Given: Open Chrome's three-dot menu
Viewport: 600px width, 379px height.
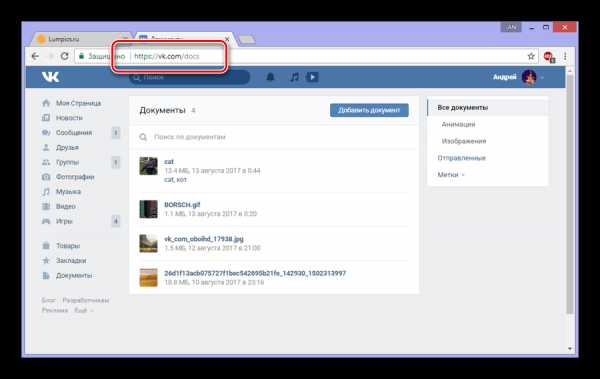Looking at the screenshot, I should click(565, 56).
